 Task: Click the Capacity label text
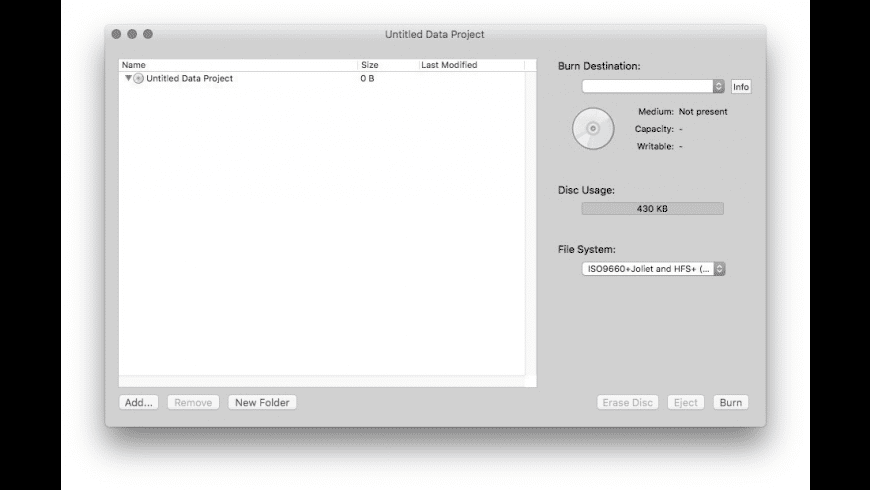[x=654, y=129]
